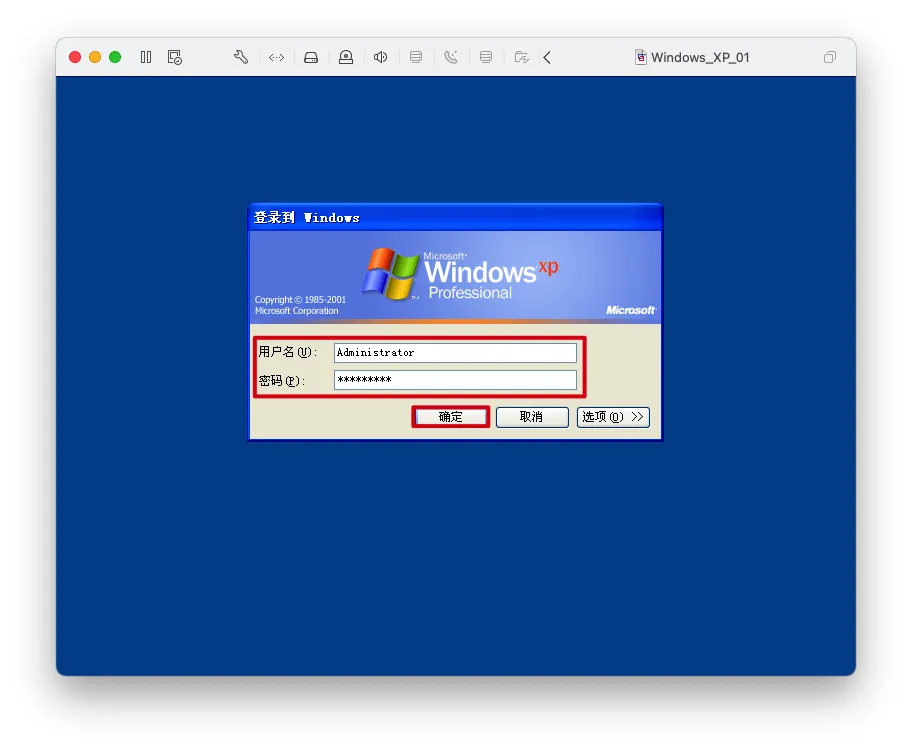
Task: Click the greyed device icon after speaker
Action: click(416, 57)
